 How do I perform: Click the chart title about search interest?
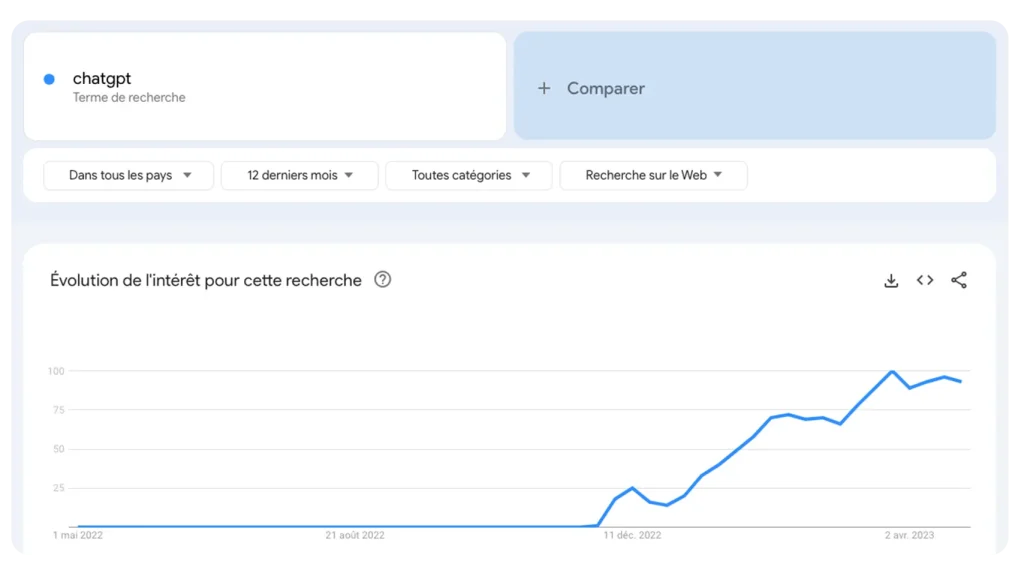point(205,280)
